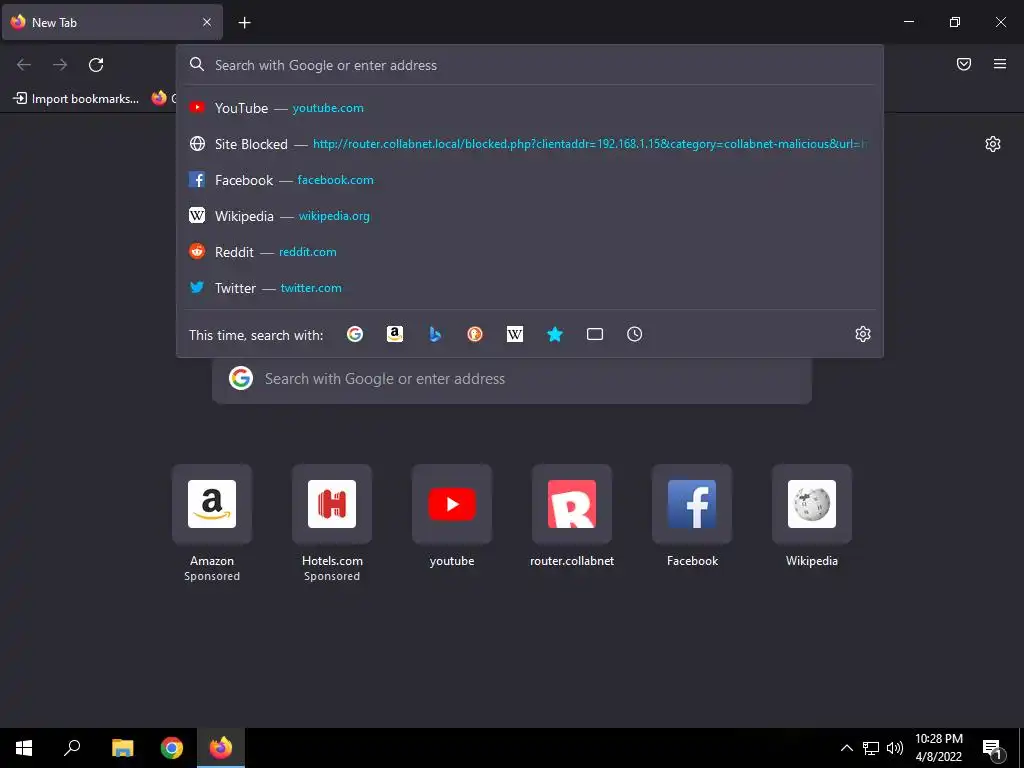Open Windows notification center

click(x=991, y=748)
